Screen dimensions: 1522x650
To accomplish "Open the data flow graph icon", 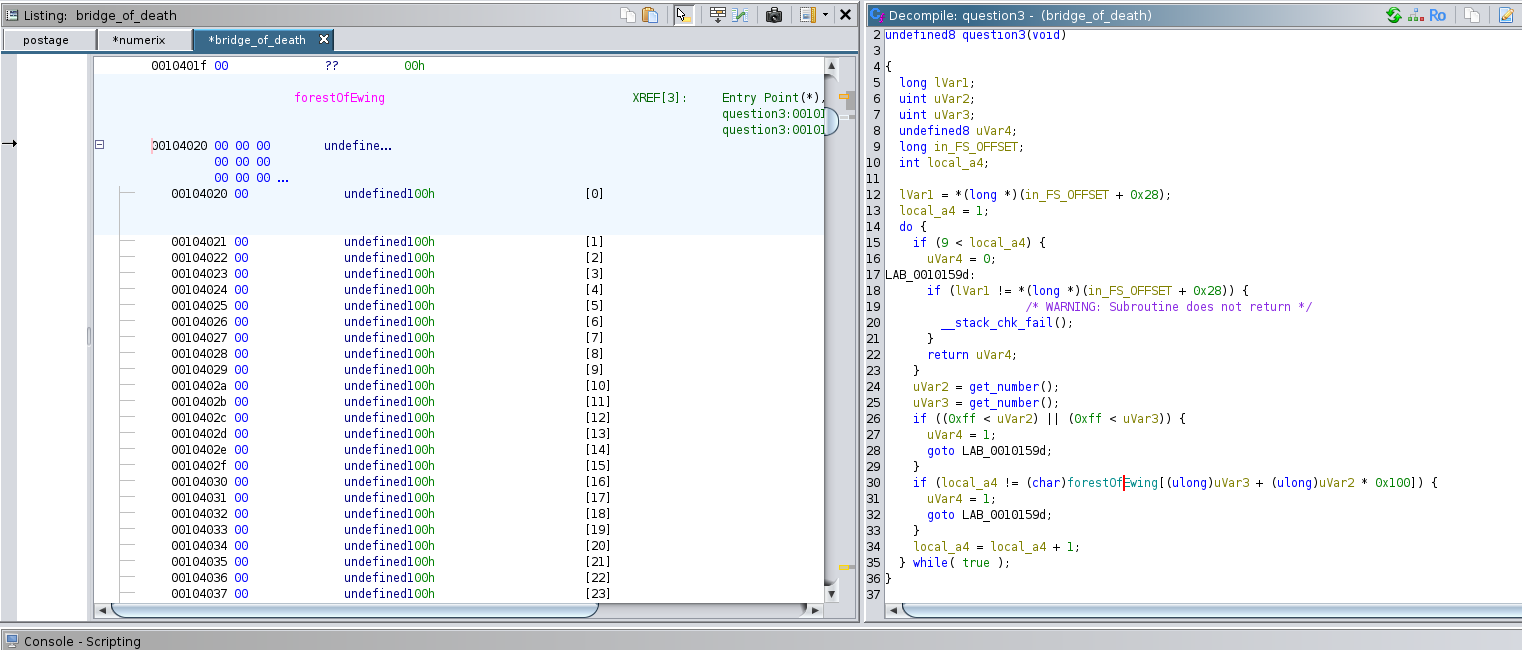I will [1415, 15].
